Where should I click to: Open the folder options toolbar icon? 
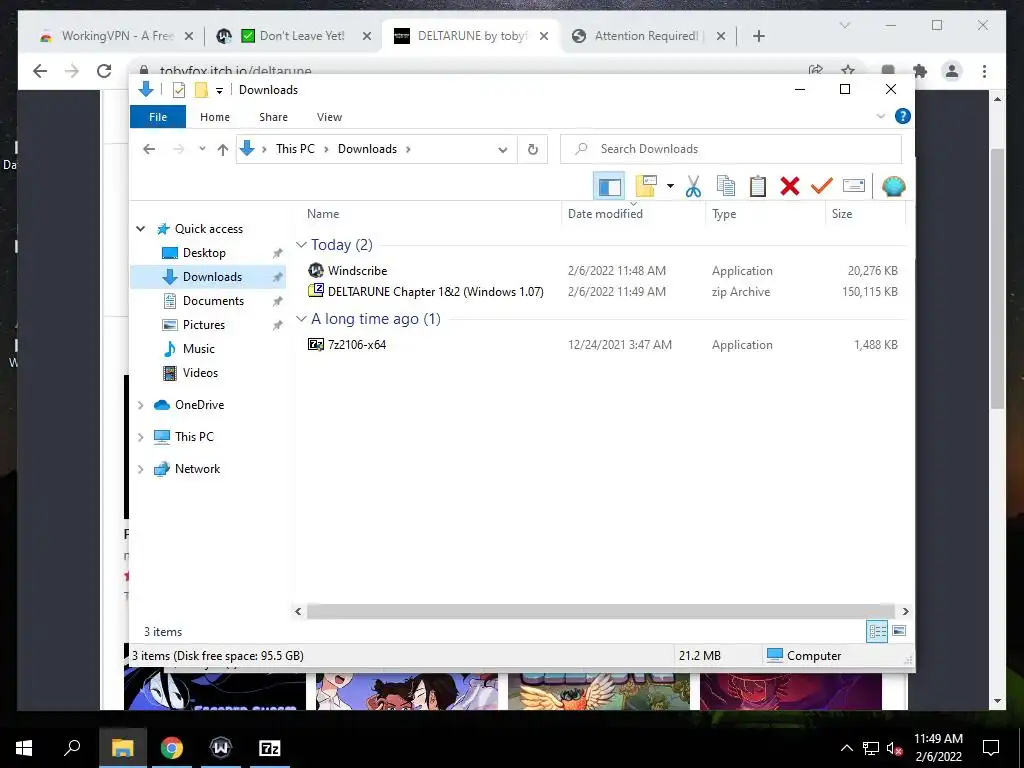click(x=646, y=187)
